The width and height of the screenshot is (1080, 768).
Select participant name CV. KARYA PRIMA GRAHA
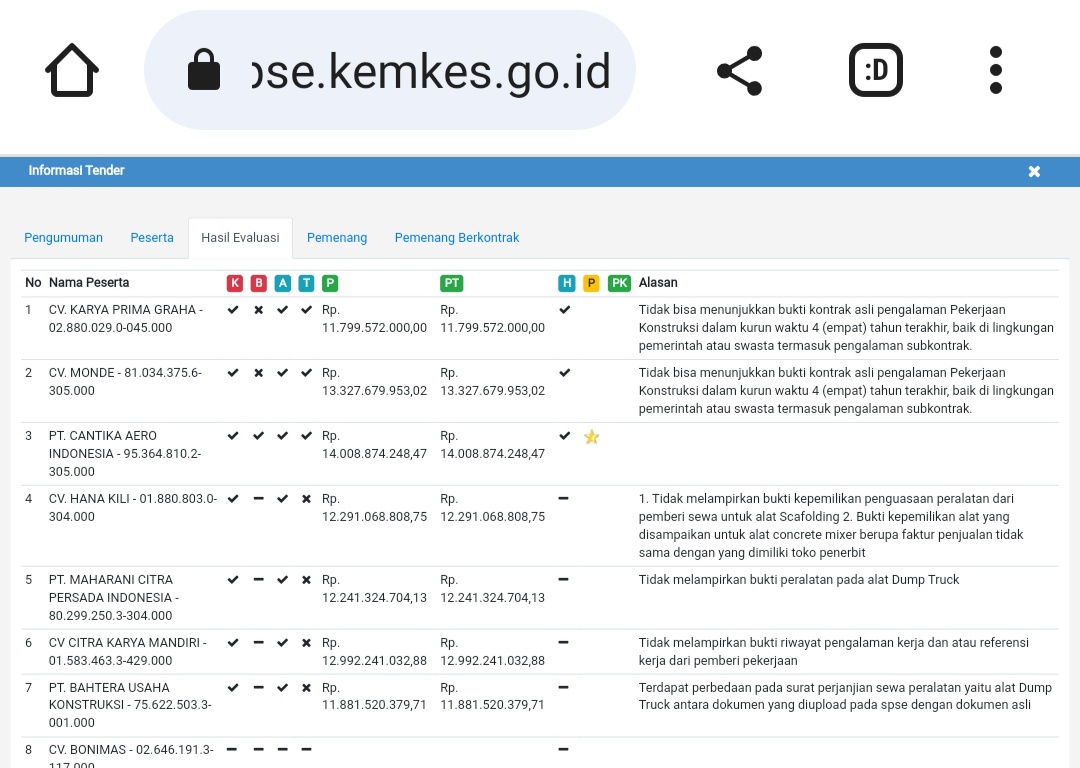tap(126, 319)
